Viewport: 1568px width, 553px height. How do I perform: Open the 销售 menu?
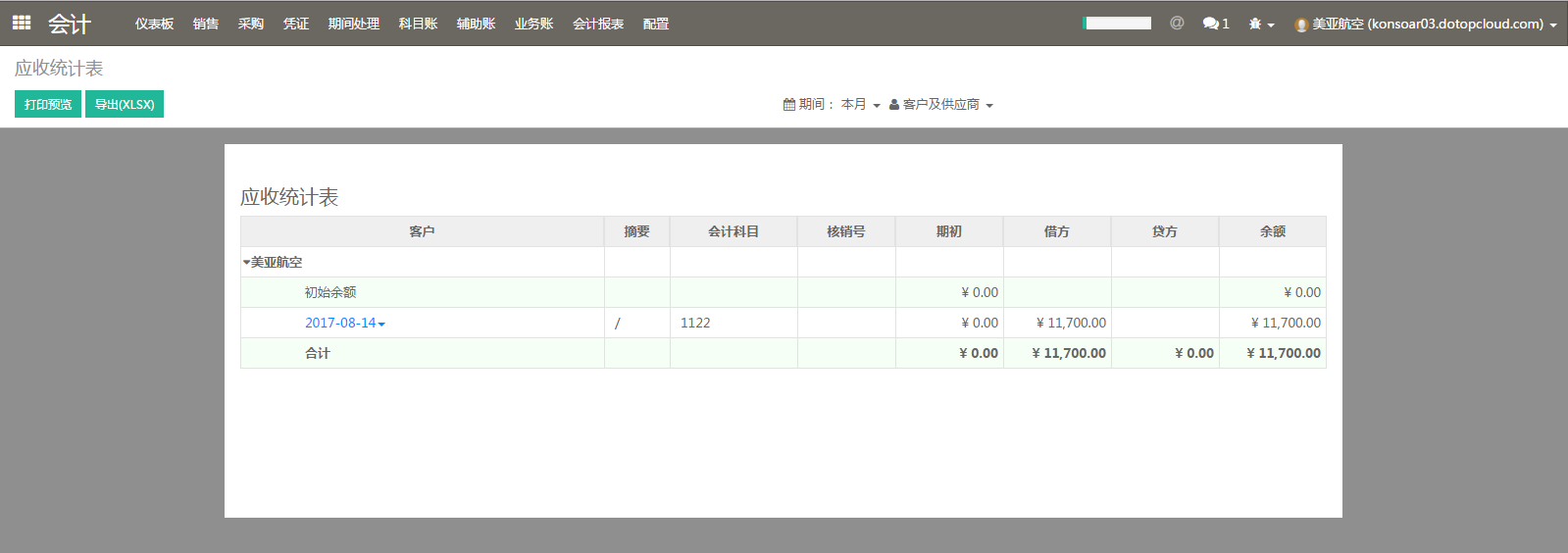pyautogui.click(x=206, y=24)
